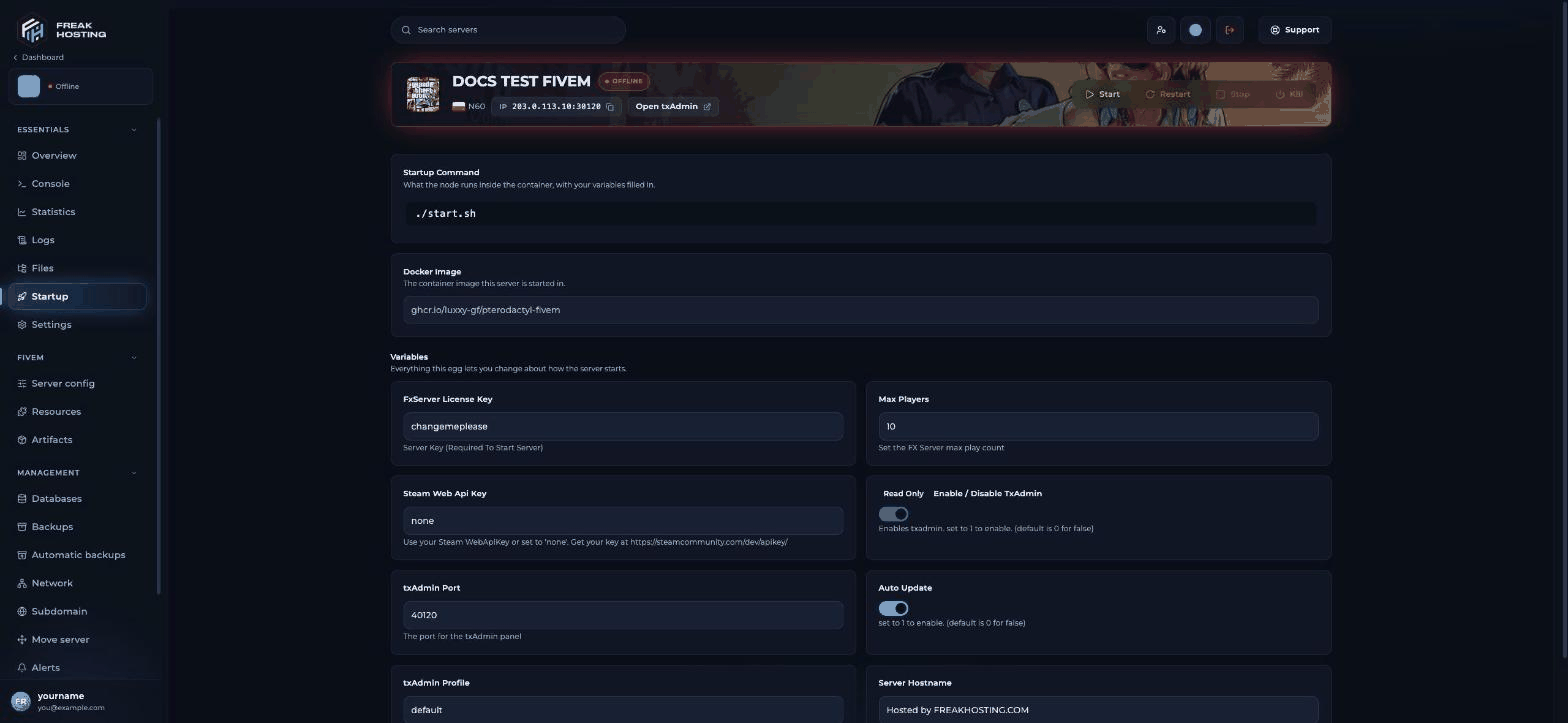Image resolution: width=1568 pixels, height=723 pixels.
Task: Copy the server IP address
Action: coord(610,107)
